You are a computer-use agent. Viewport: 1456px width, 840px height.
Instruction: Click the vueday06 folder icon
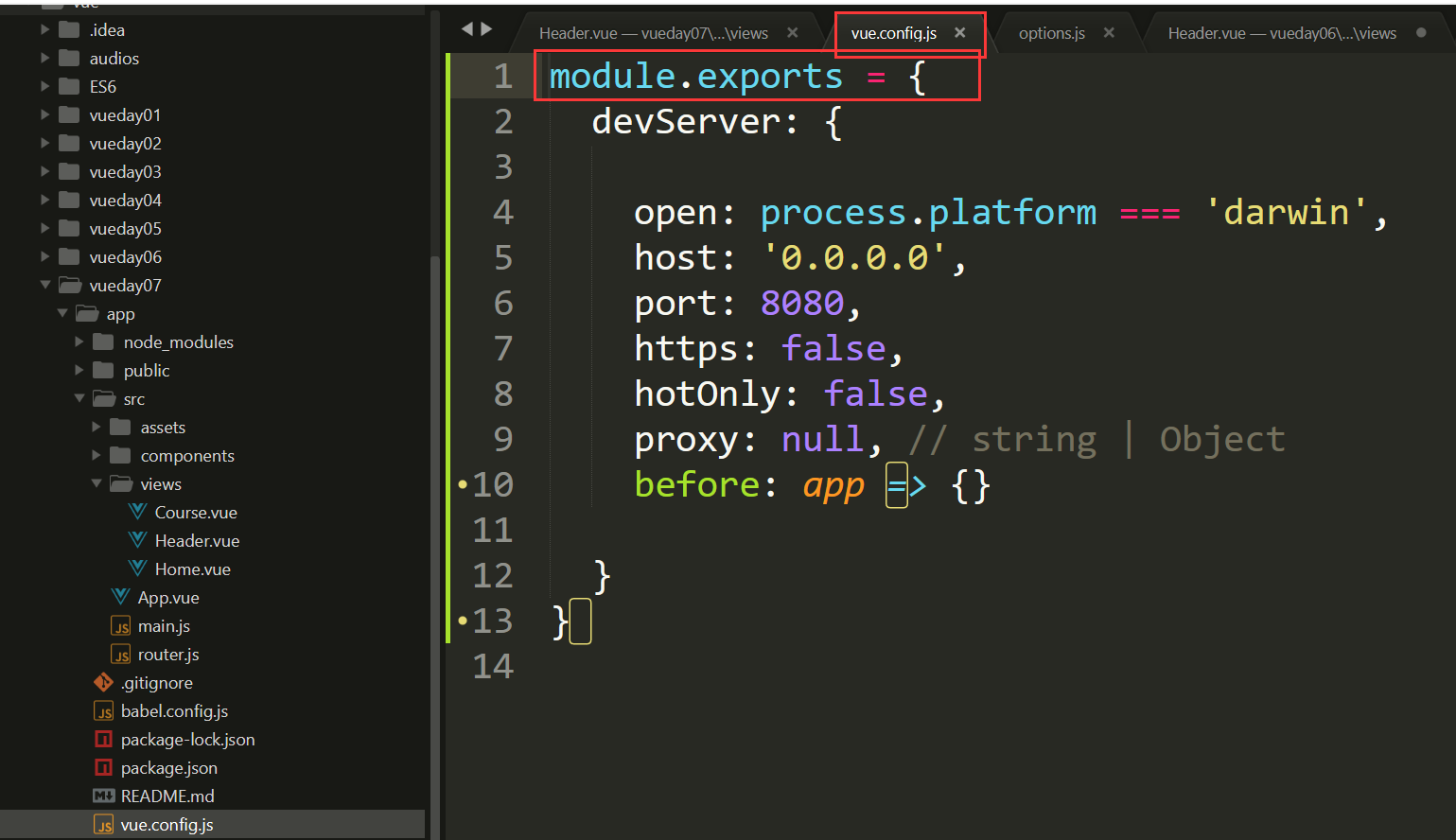69,256
